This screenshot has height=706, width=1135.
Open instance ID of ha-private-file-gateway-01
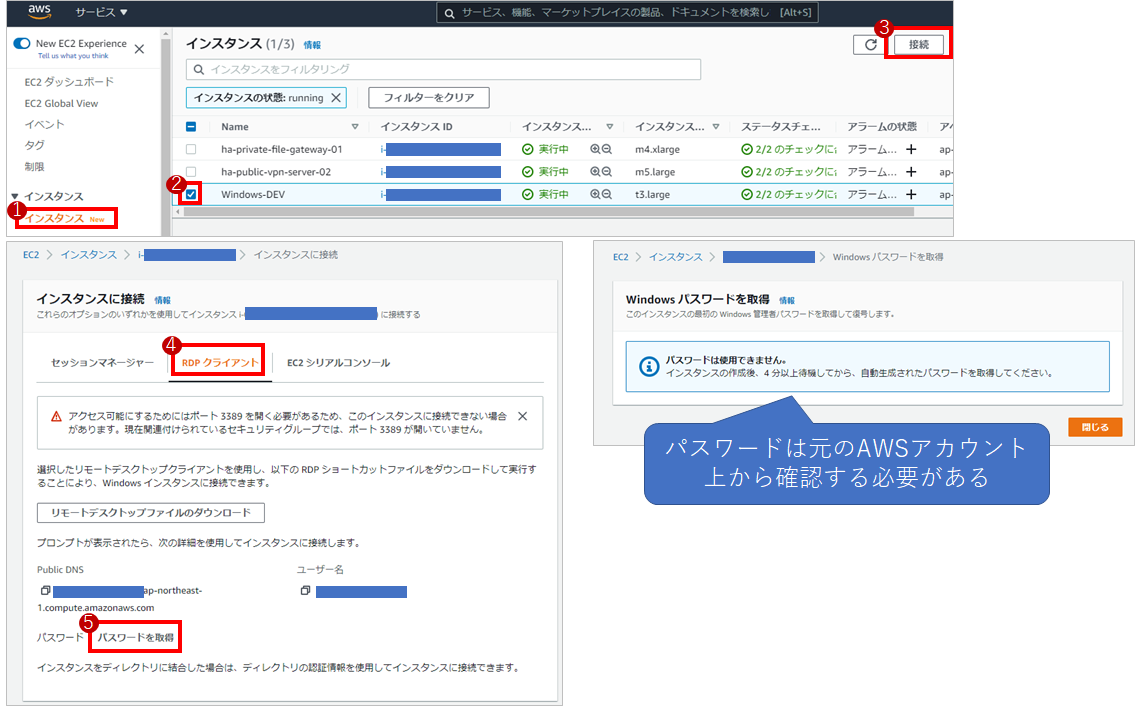[x=441, y=149]
